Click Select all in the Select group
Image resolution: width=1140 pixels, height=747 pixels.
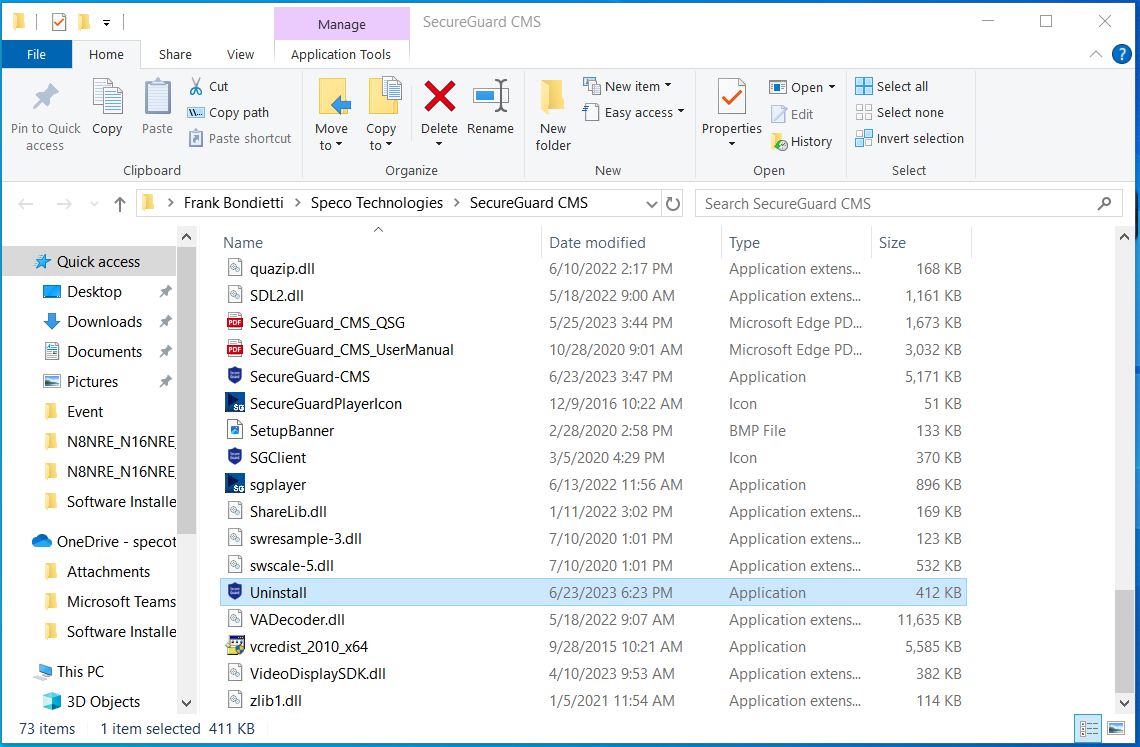coord(898,86)
